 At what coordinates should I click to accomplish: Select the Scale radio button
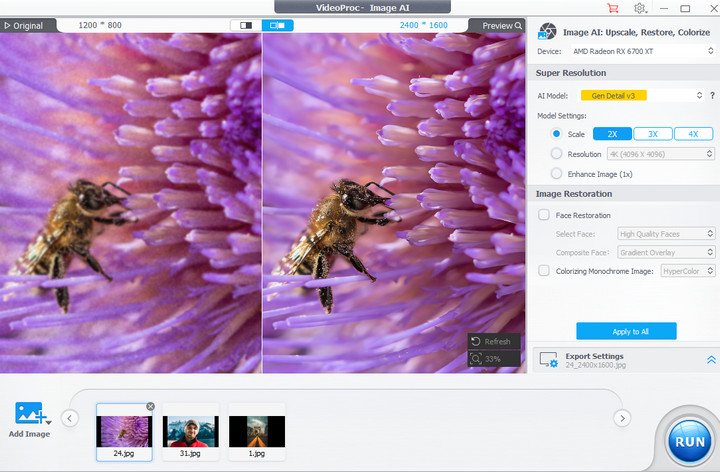click(556, 134)
